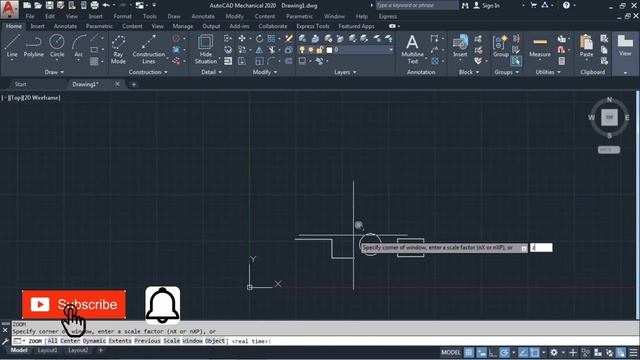Click the New drawing icon

pos(27,5)
